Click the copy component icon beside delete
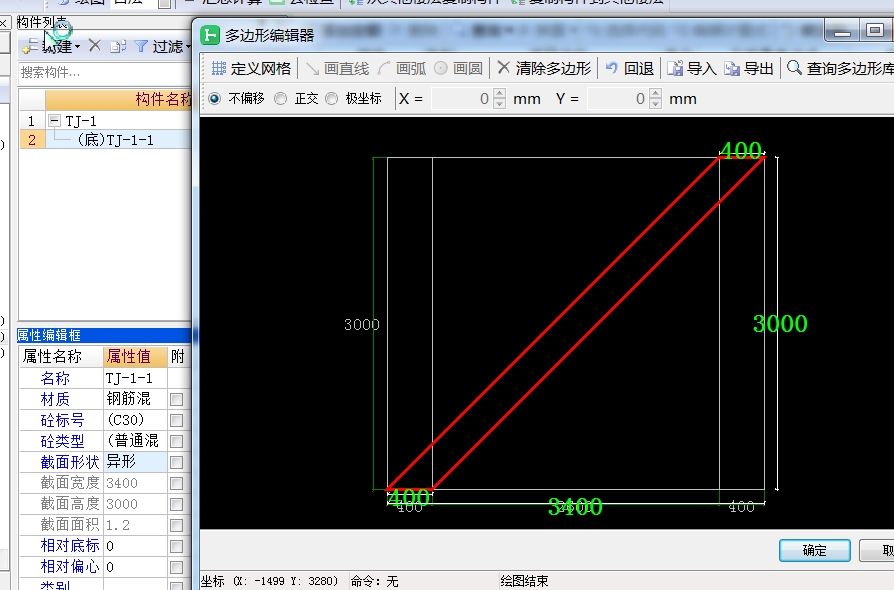 pyautogui.click(x=118, y=46)
